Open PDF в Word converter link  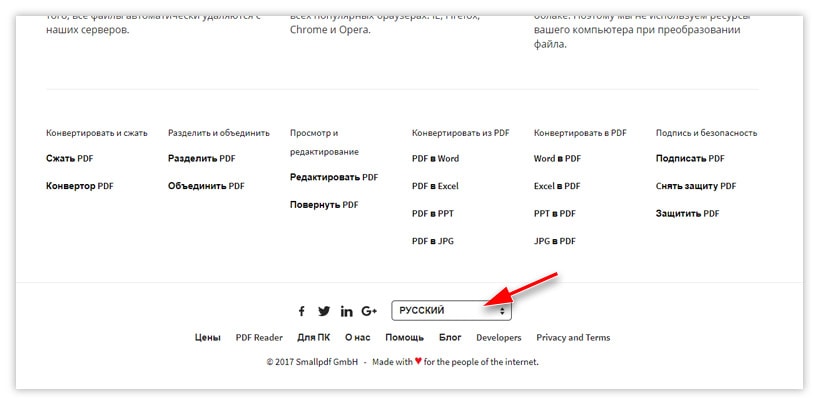tap(435, 158)
